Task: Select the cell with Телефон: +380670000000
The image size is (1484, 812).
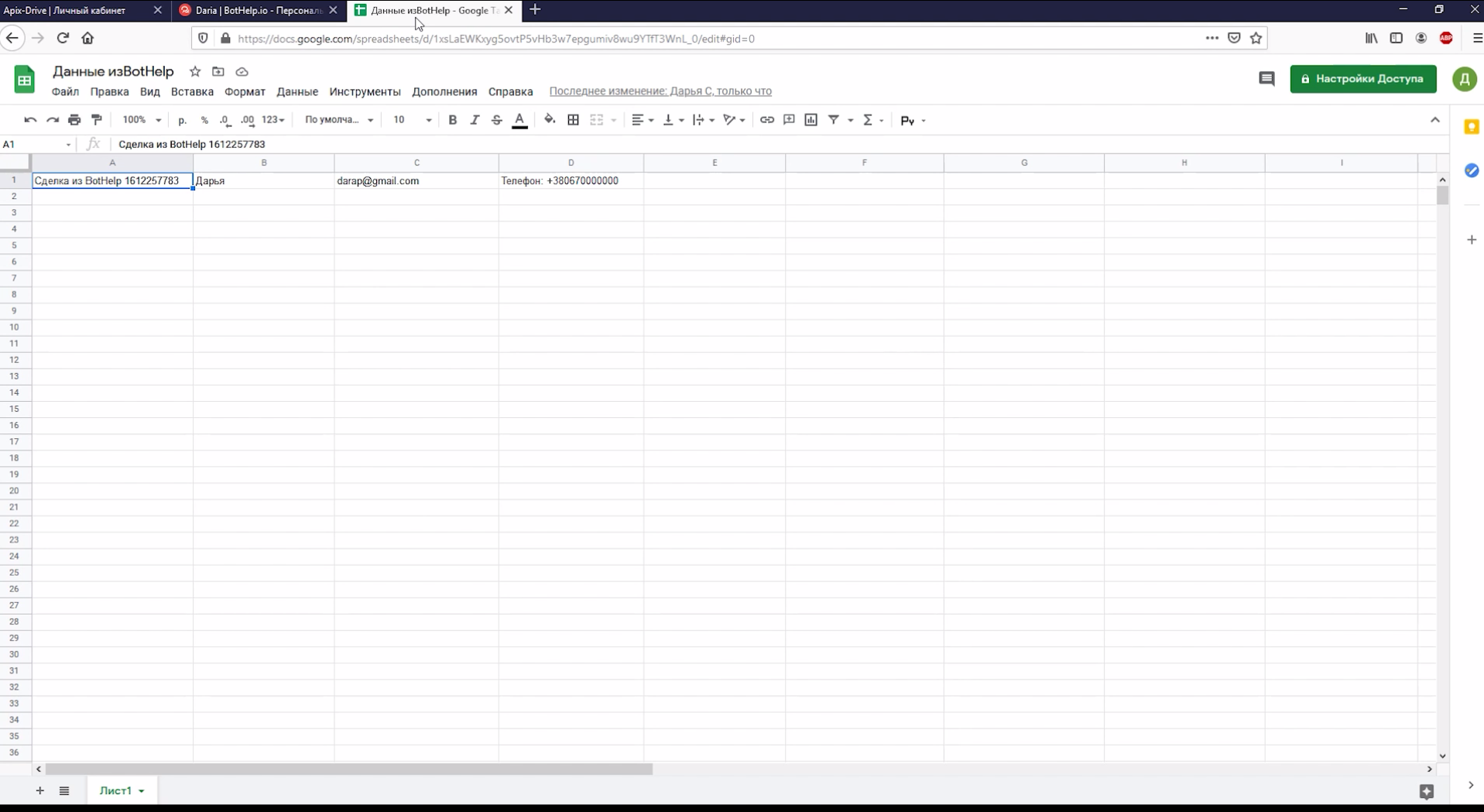Action: [571, 180]
